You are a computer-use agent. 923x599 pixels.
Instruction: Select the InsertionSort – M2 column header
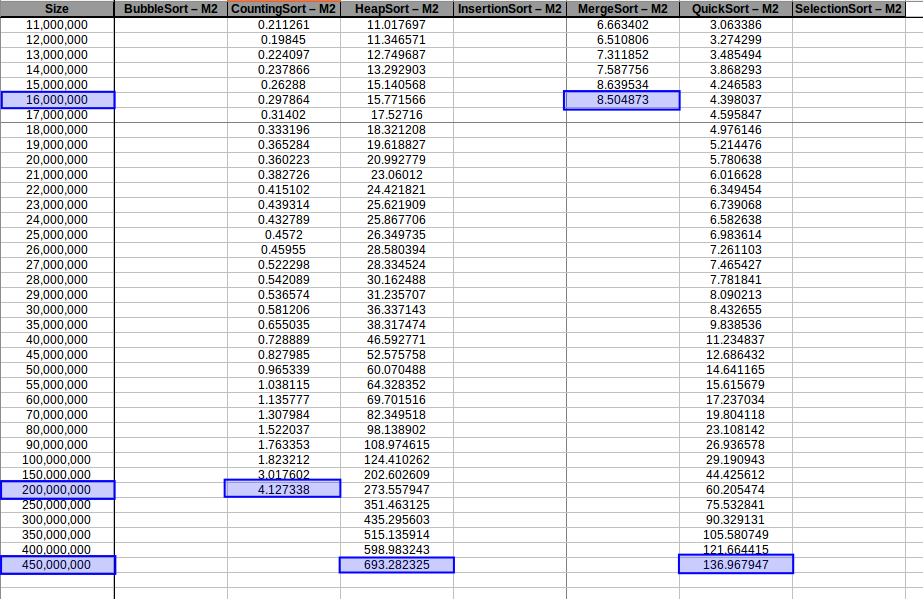(x=508, y=8)
